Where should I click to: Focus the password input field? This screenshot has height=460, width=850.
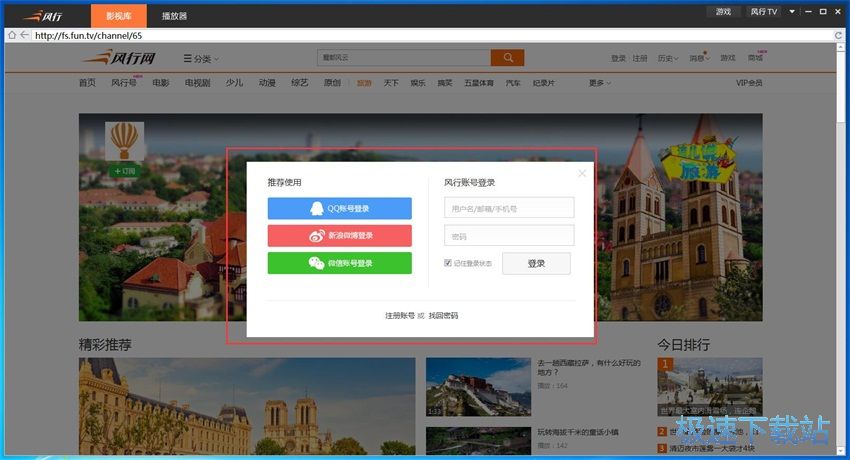(x=509, y=236)
